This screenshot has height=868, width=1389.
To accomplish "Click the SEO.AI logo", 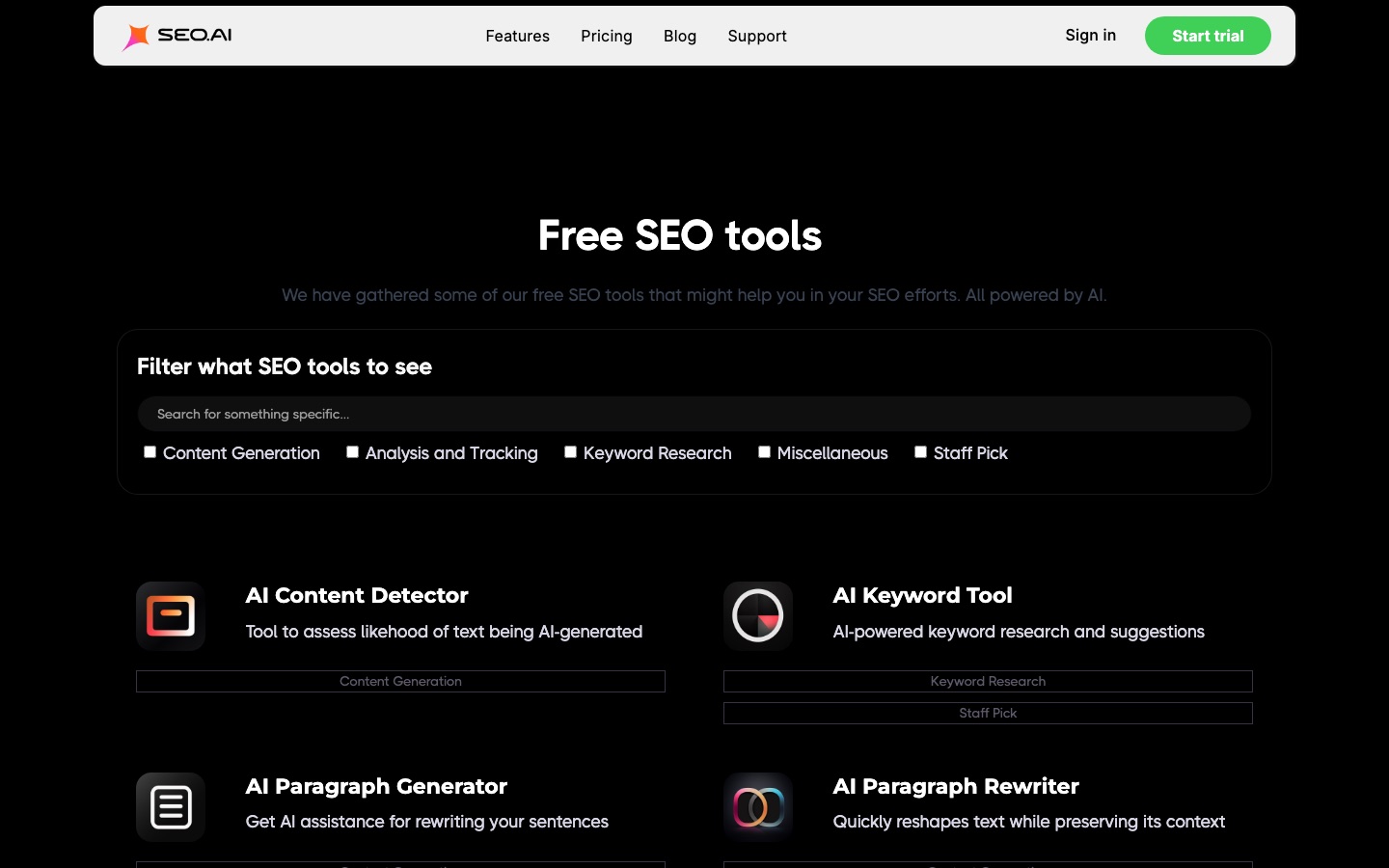I will (x=177, y=36).
